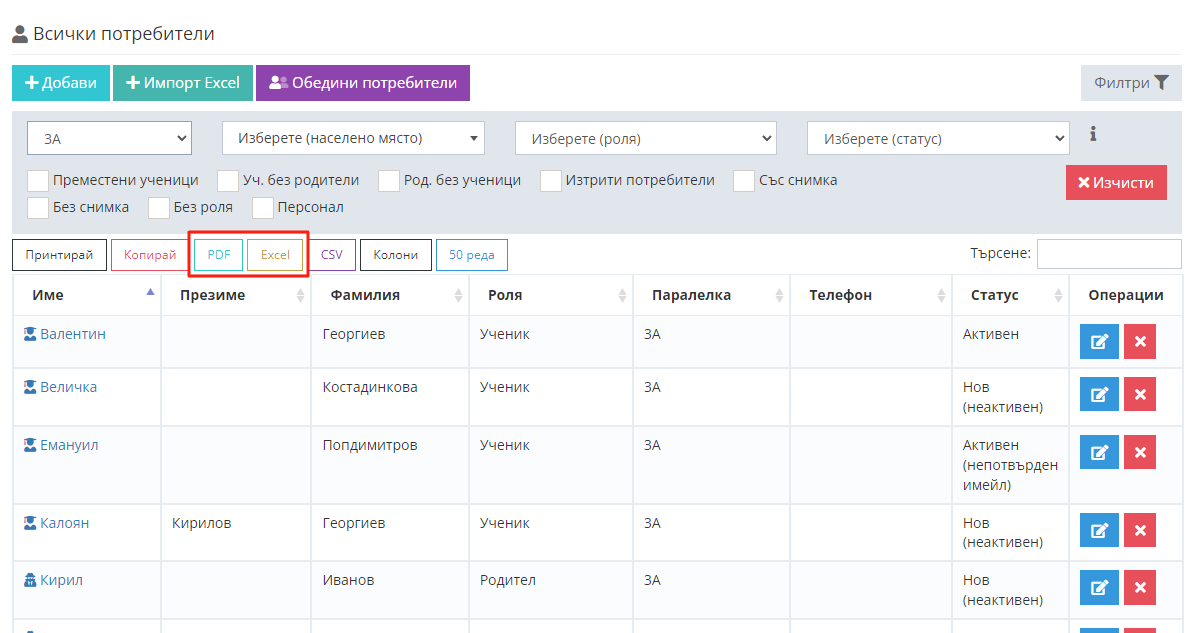This screenshot has height=633, width=1194.
Task: Sort table by Статус column
Action: [x=1010, y=295]
